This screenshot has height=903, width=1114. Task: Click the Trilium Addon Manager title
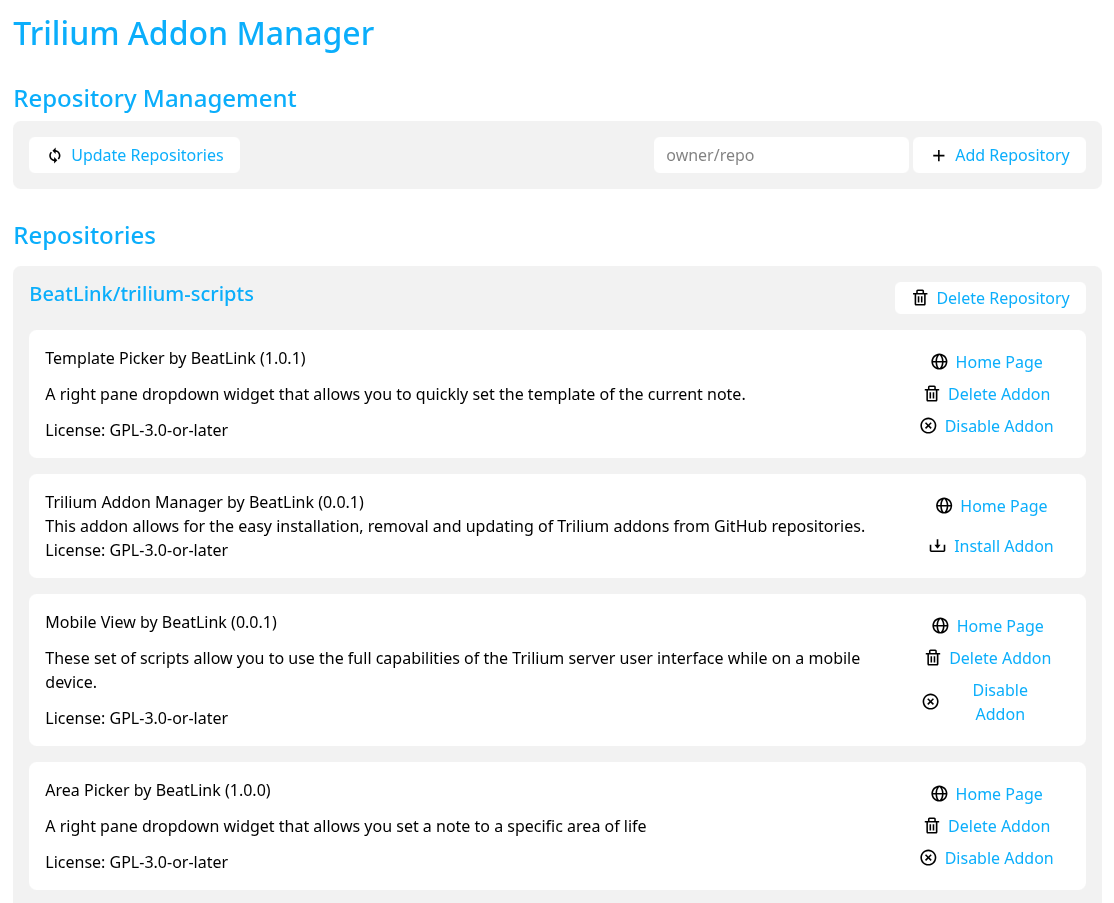coord(193,34)
